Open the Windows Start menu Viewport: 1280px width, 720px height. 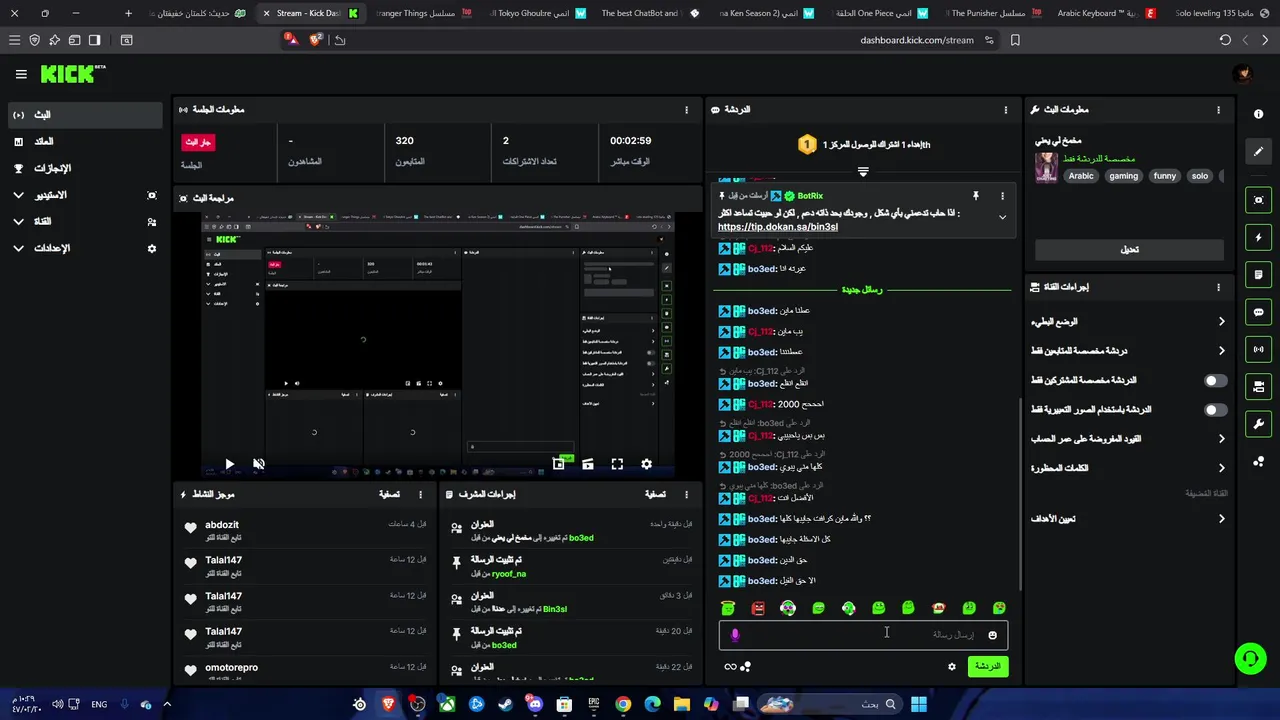(918, 704)
